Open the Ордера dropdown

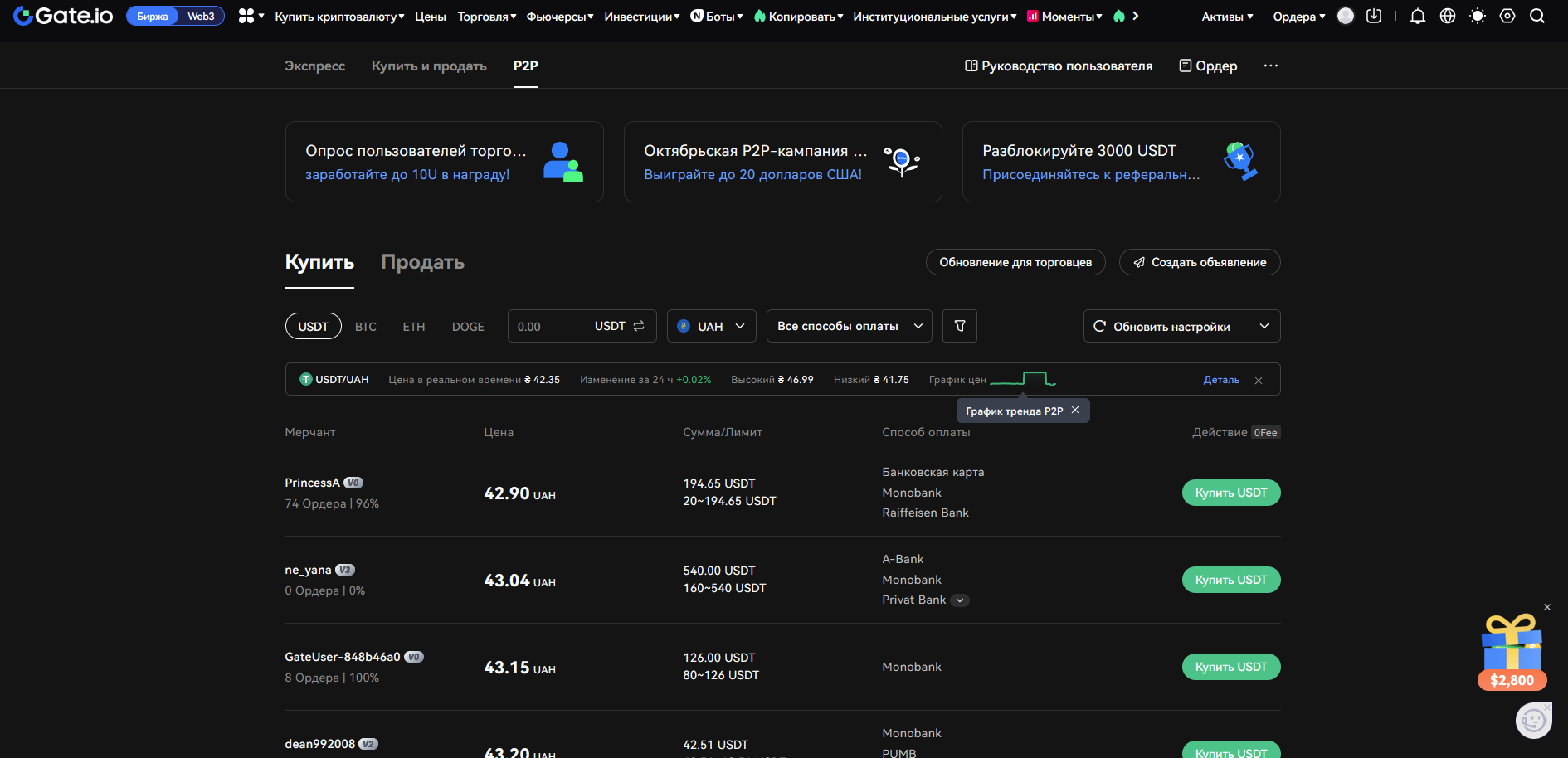pyautogui.click(x=1299, y=16)
